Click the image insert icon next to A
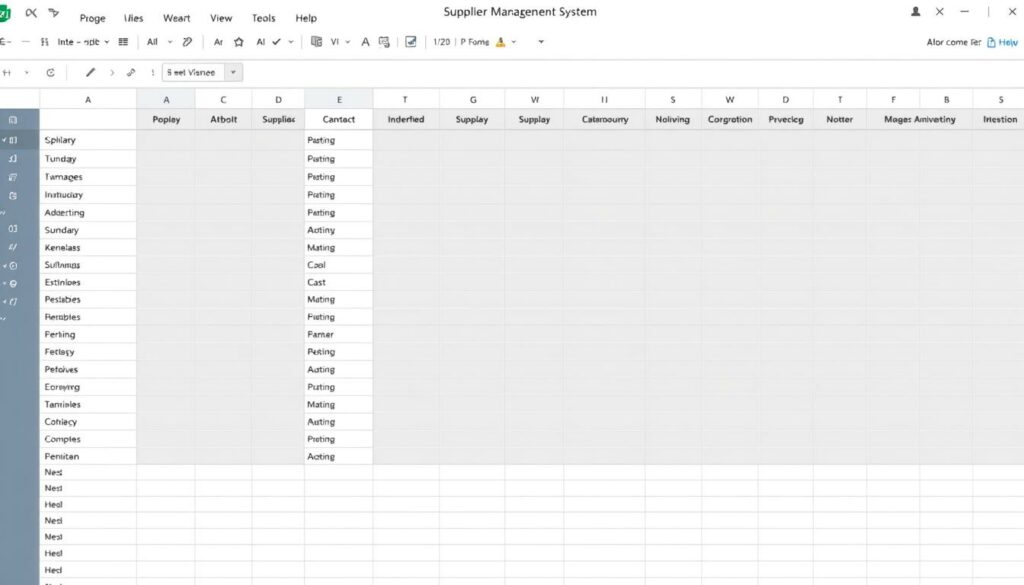 (x=384, y=42)
